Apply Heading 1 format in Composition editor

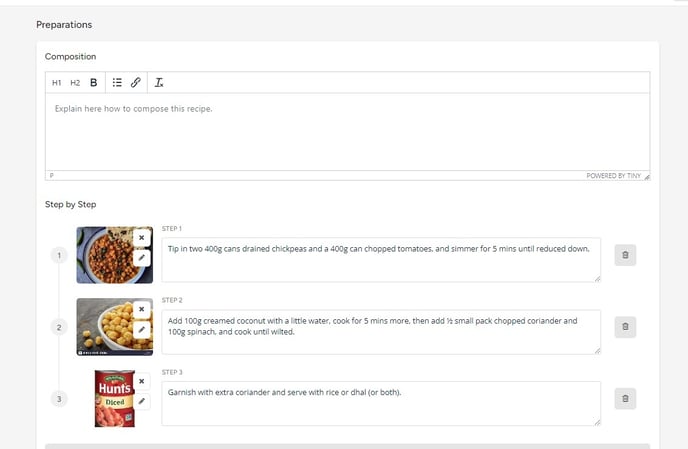[57, 83]
